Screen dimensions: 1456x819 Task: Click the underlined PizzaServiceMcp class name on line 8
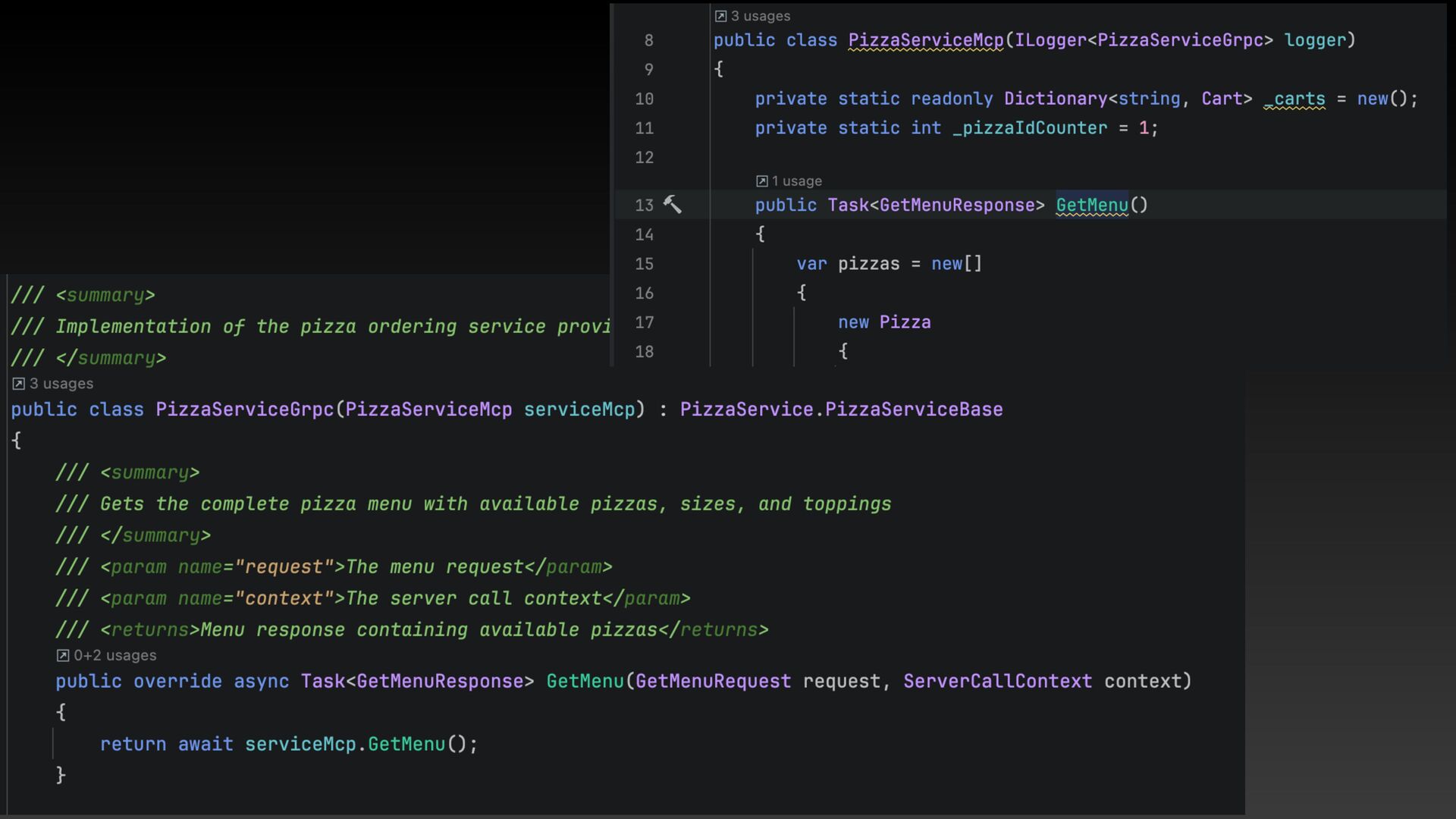pyautogui.click(x=925, y=40)
